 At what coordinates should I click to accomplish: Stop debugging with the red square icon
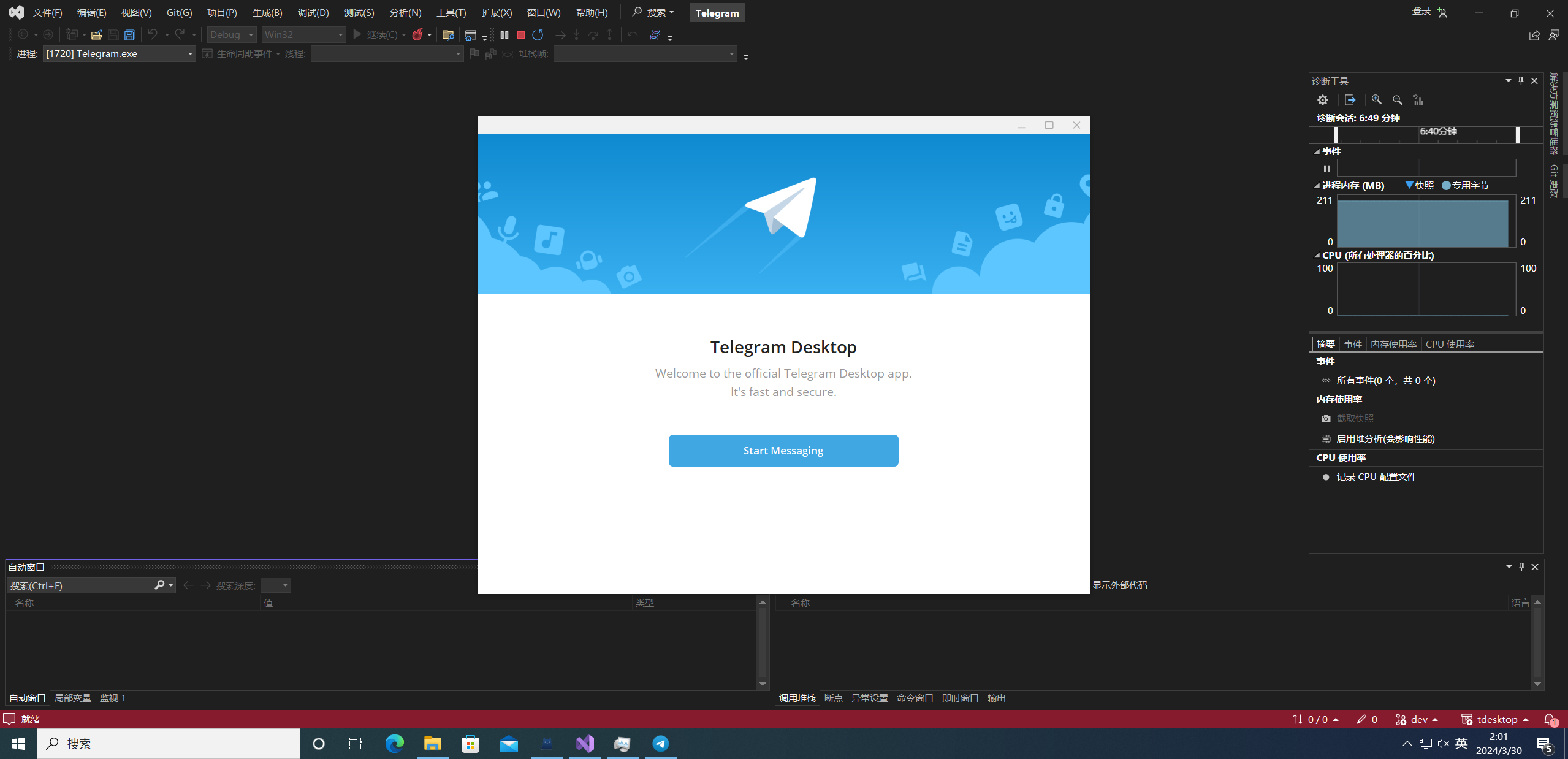pyautogui.click(x=521, y=35)
